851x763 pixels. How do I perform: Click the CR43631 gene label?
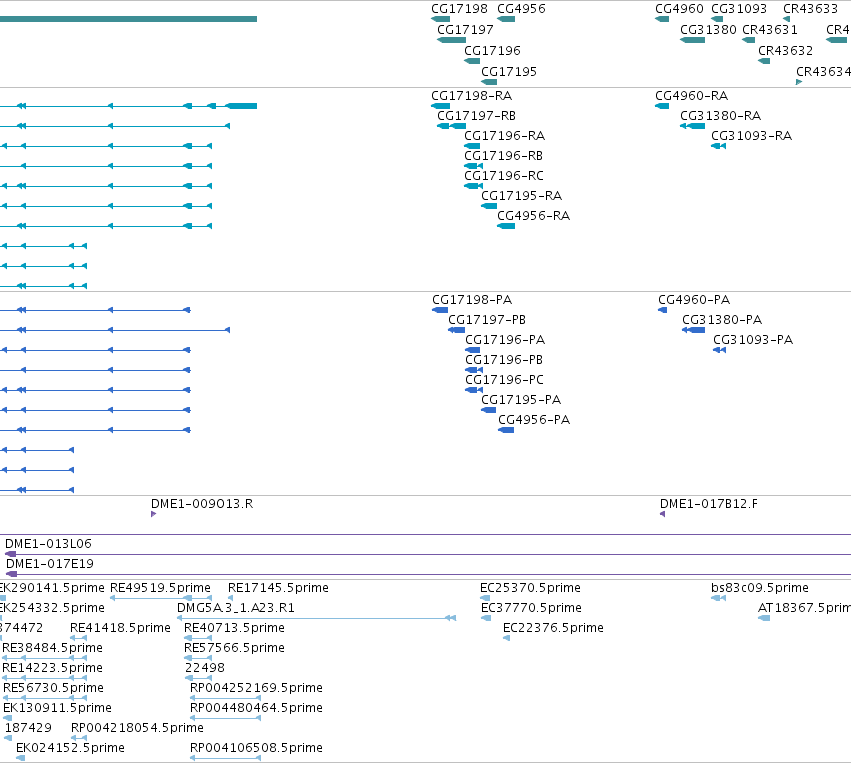770,30
